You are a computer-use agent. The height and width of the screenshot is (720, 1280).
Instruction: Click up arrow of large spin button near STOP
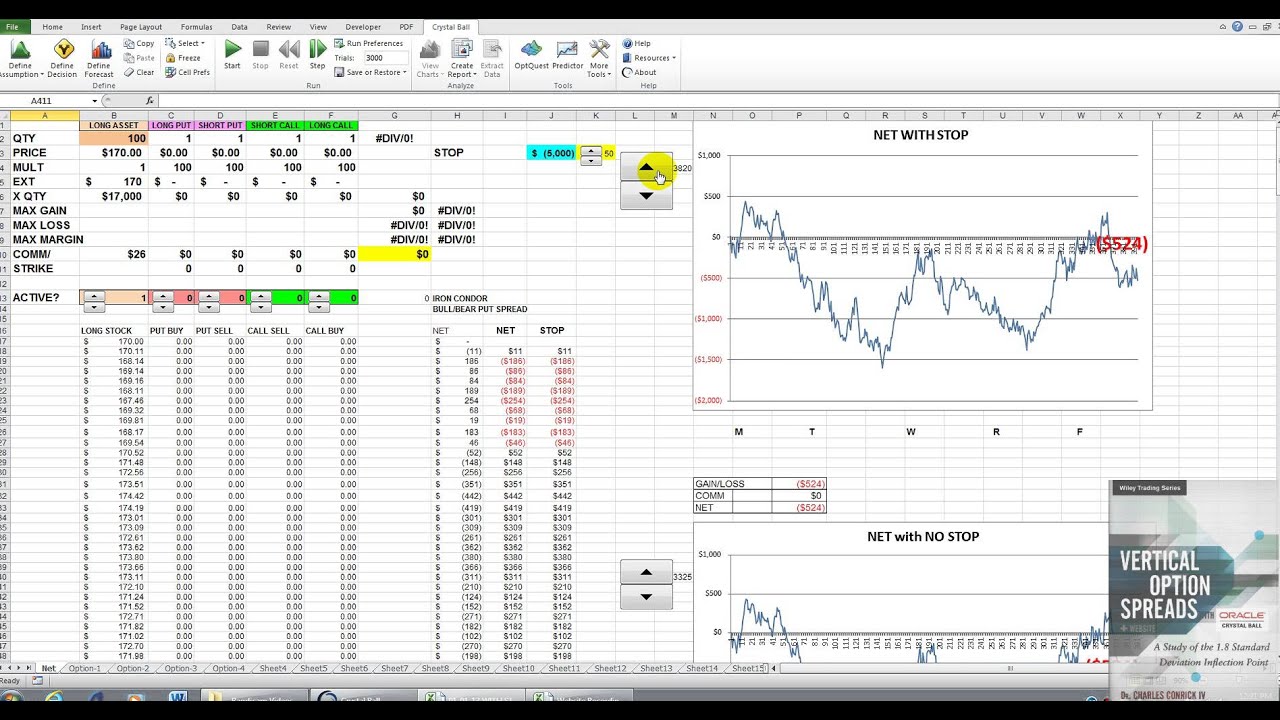point(646,167)
